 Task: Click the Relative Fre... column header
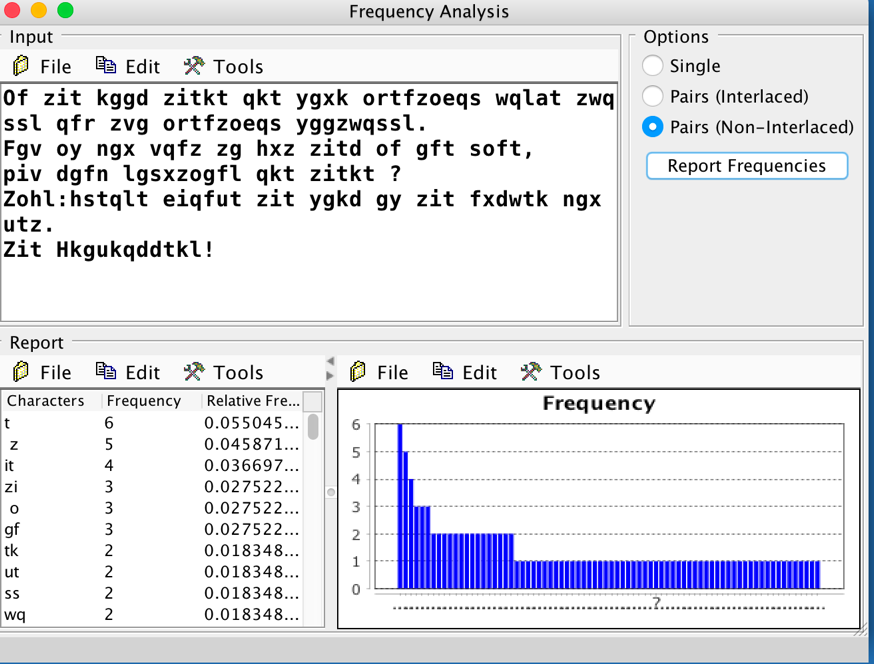pyautogui.click(x=250, y=401)
